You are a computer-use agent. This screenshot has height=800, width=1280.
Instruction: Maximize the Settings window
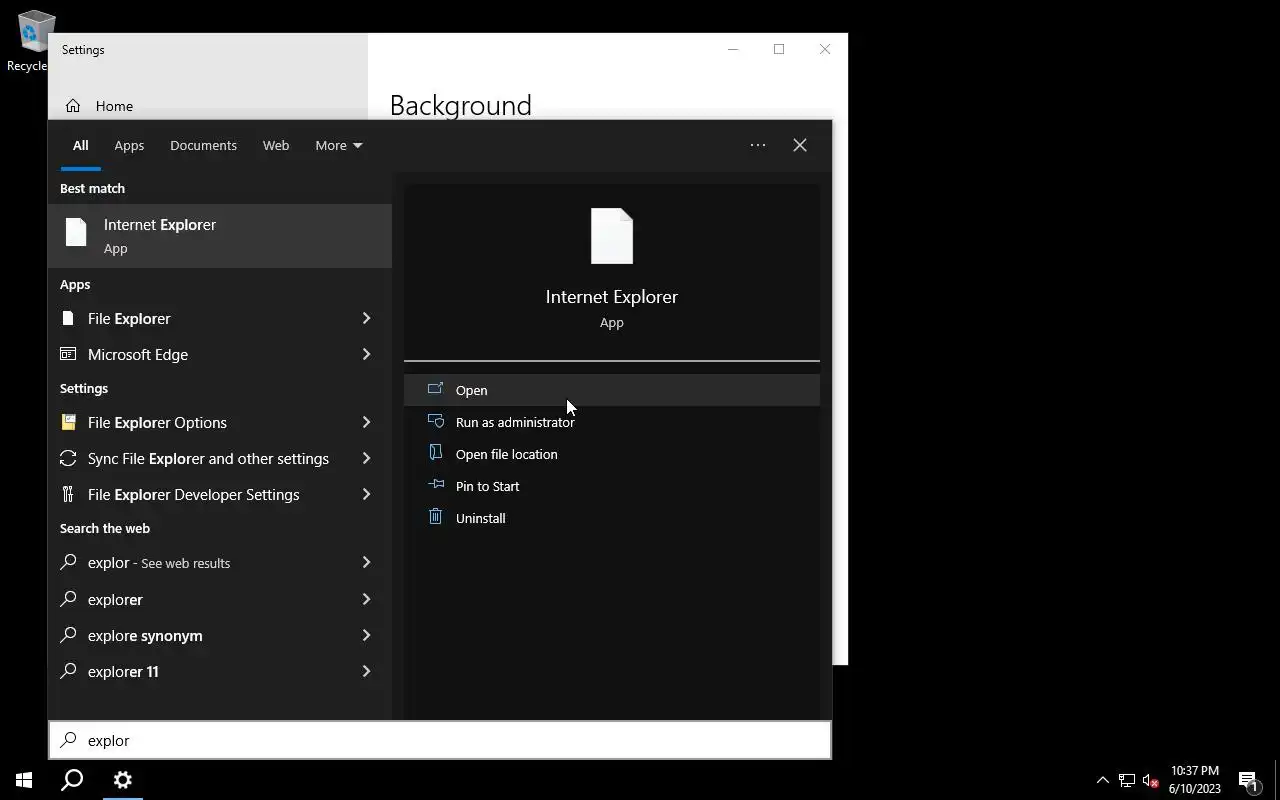[779, 49]
